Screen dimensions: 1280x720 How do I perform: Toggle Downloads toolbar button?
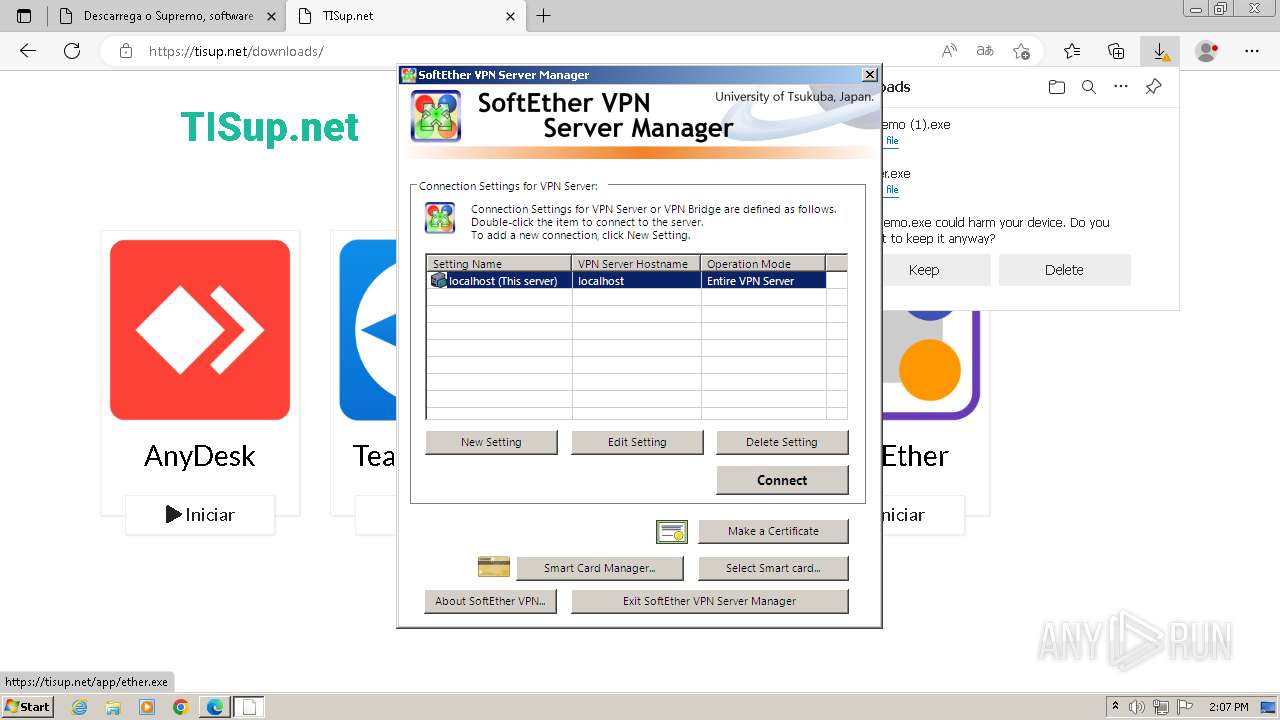(x=1160, y=51)
